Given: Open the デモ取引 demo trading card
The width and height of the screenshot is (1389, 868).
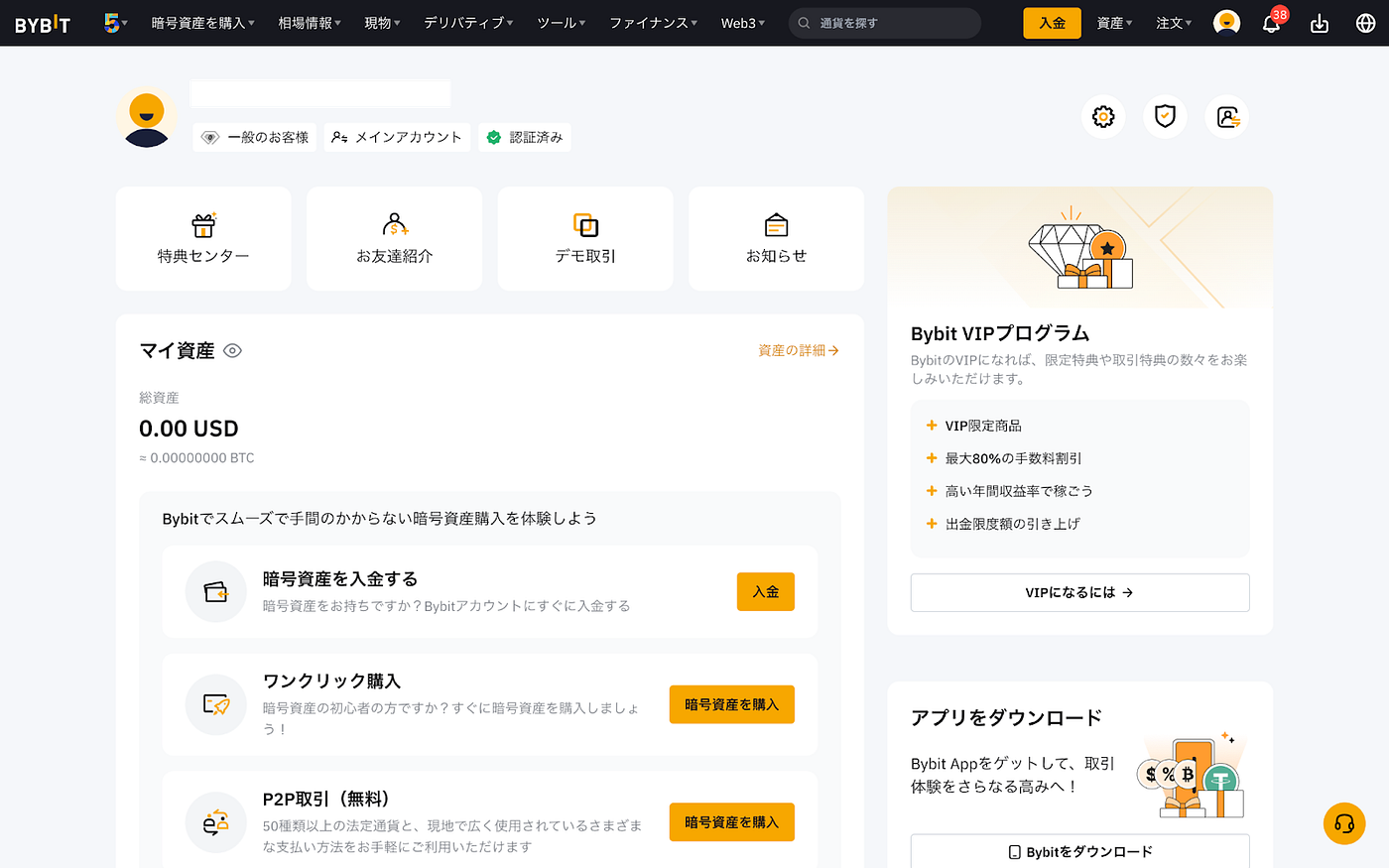Looking at the screenshot, I should pos(585,239).
